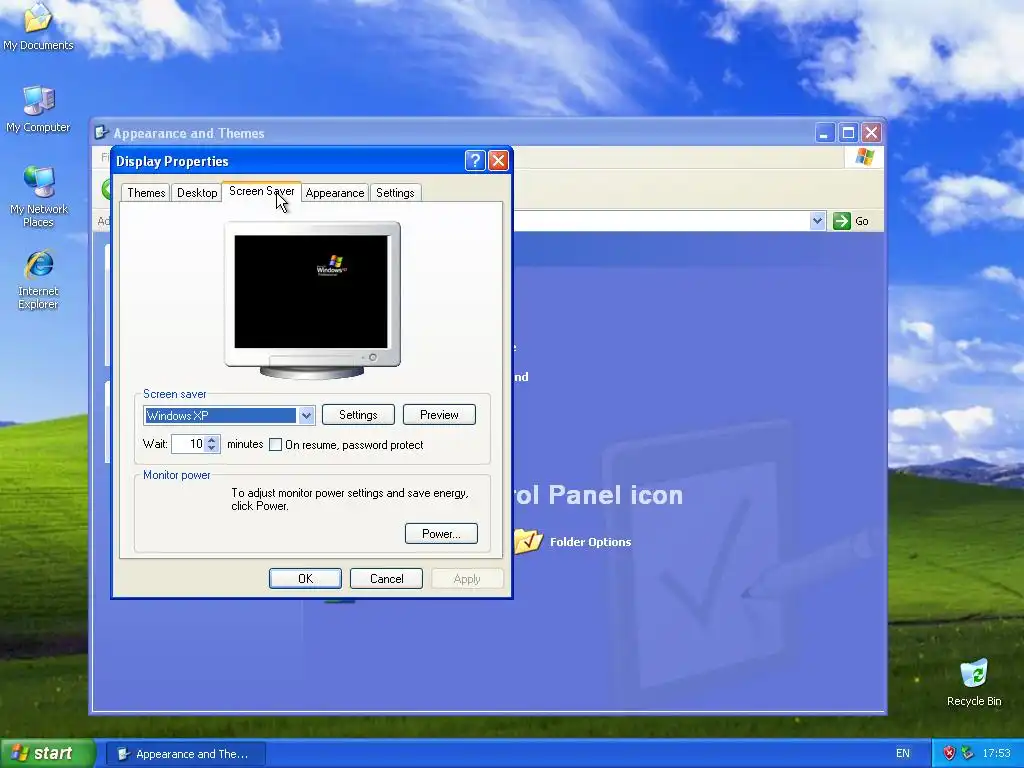
Task: Switch to the Appearance tab
Action: point(334,193)
